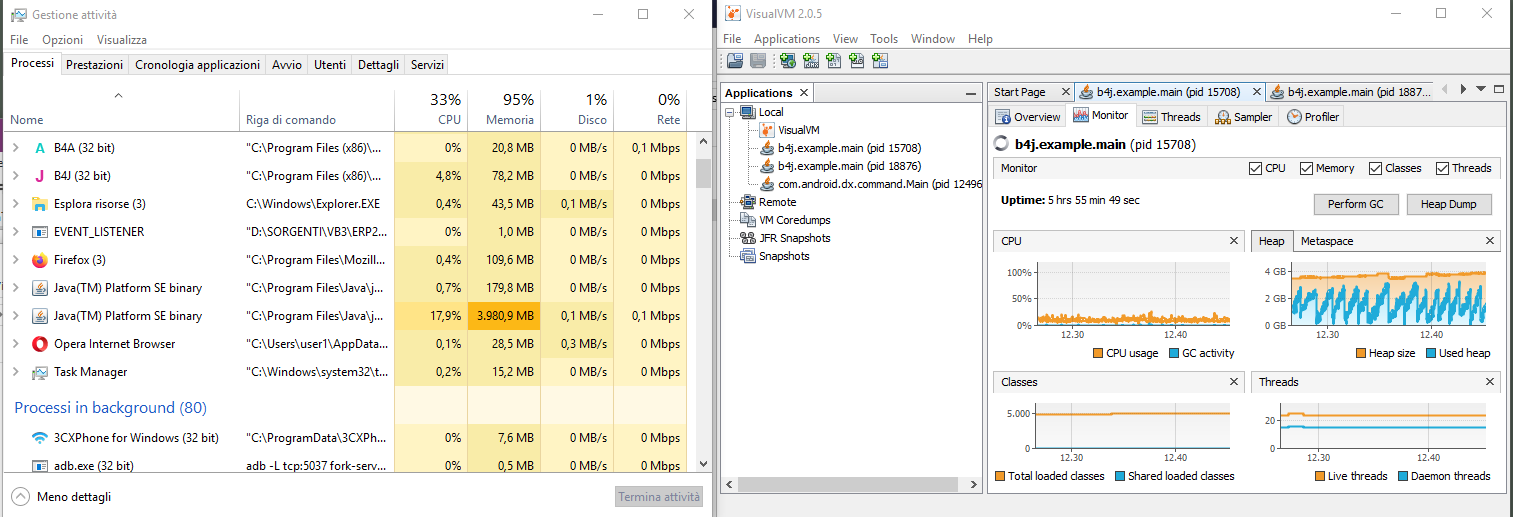Click the Heap Dump button
Image resolution: width=1513 pixels, height=517 pixels.
[1449, 204]
